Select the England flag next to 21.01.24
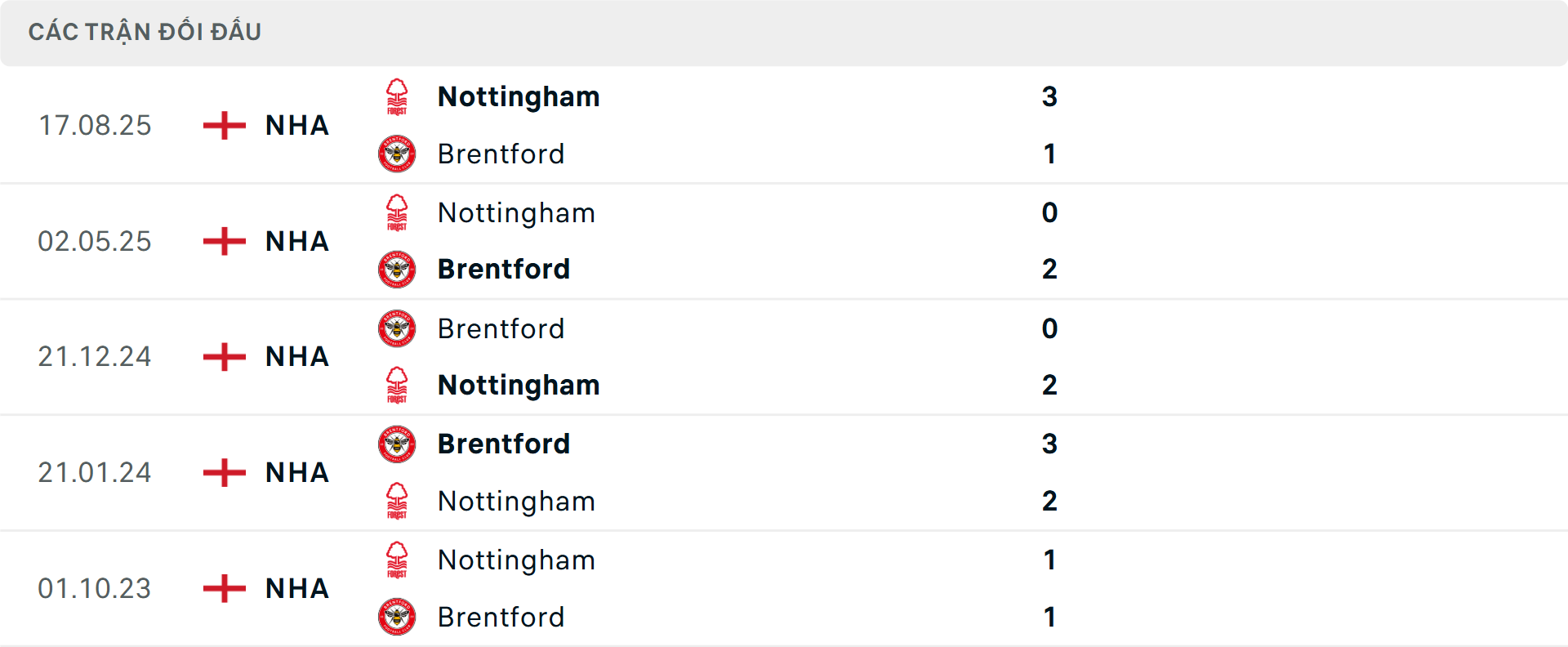Viewport: 1568px width, 647px height. [x=222, y=472]
